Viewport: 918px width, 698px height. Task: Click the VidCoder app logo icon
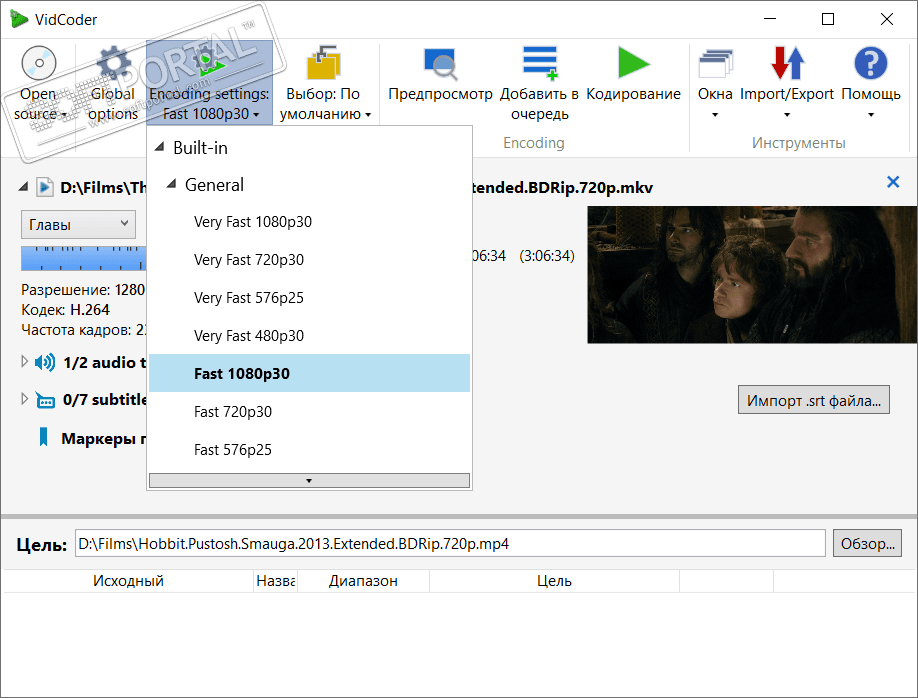(19, 19)
